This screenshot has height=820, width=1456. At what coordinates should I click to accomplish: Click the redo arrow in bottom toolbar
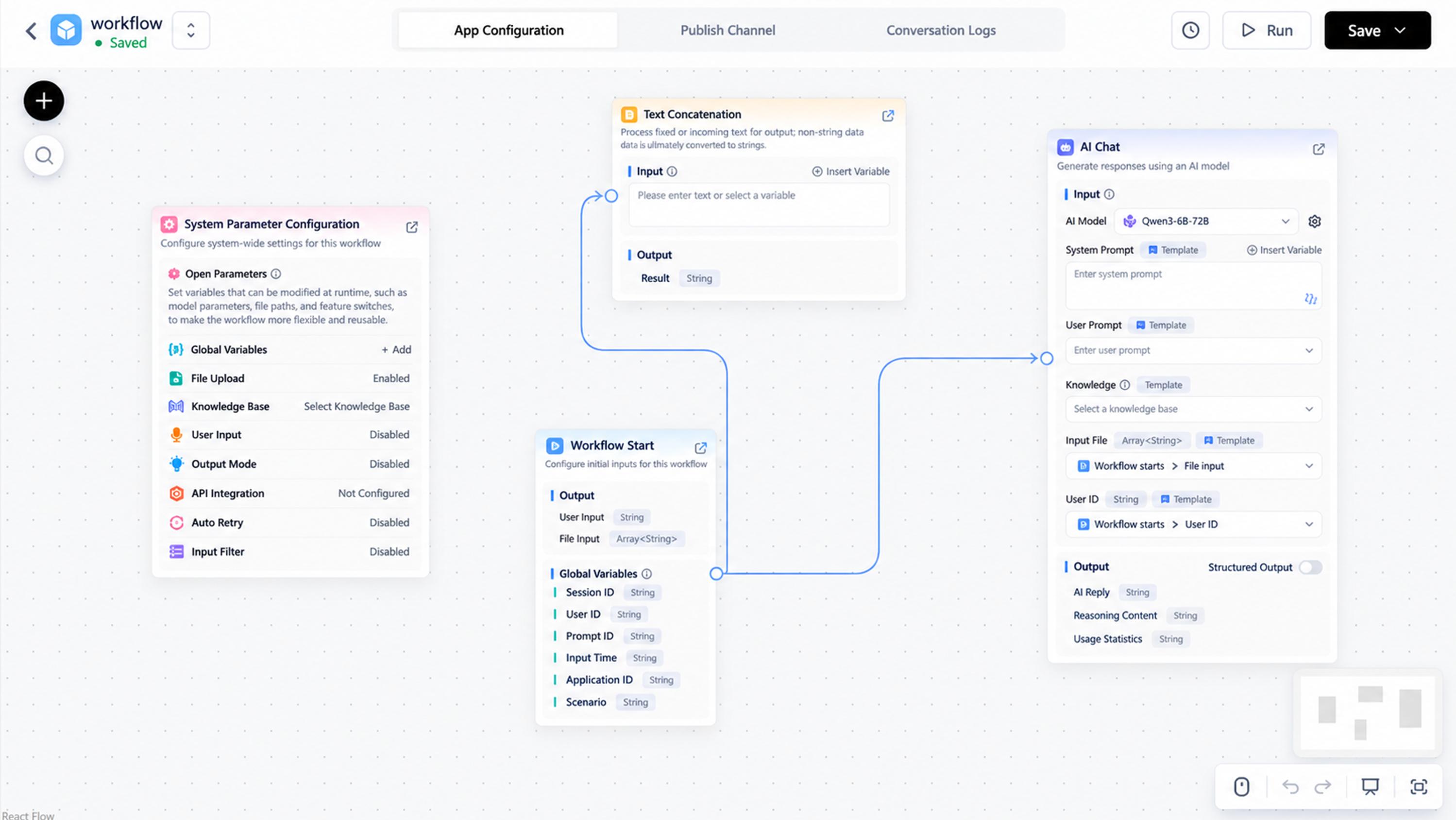click(1322, 786)
